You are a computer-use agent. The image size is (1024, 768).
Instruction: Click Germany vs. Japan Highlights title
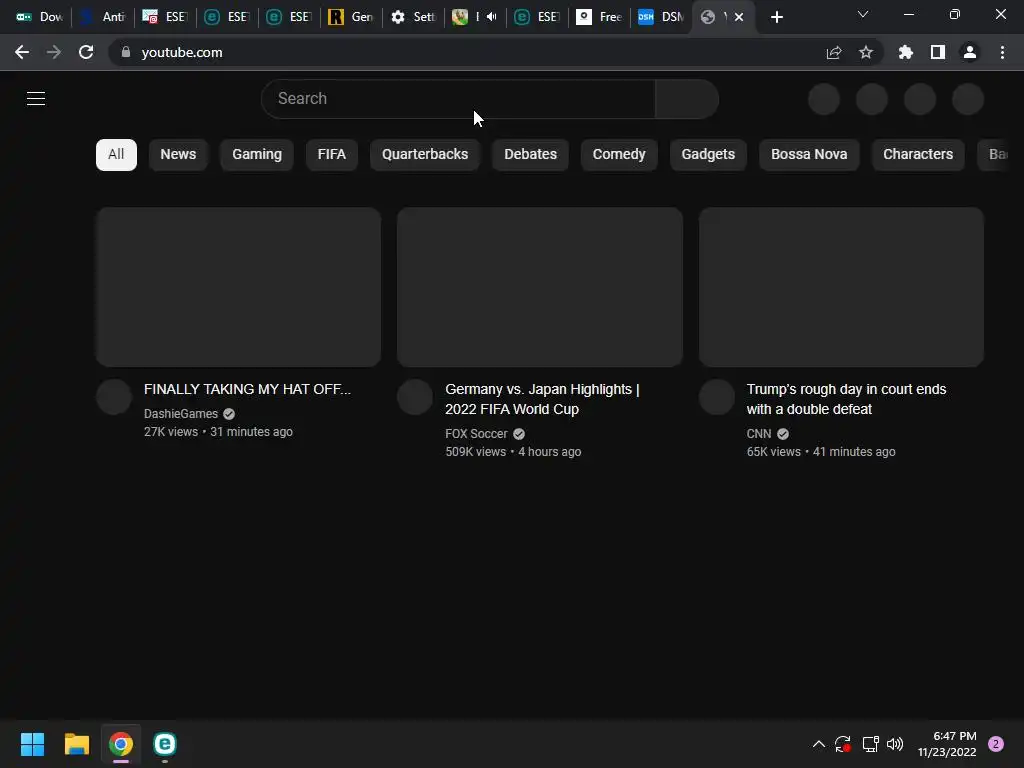[x=543, y=399]
